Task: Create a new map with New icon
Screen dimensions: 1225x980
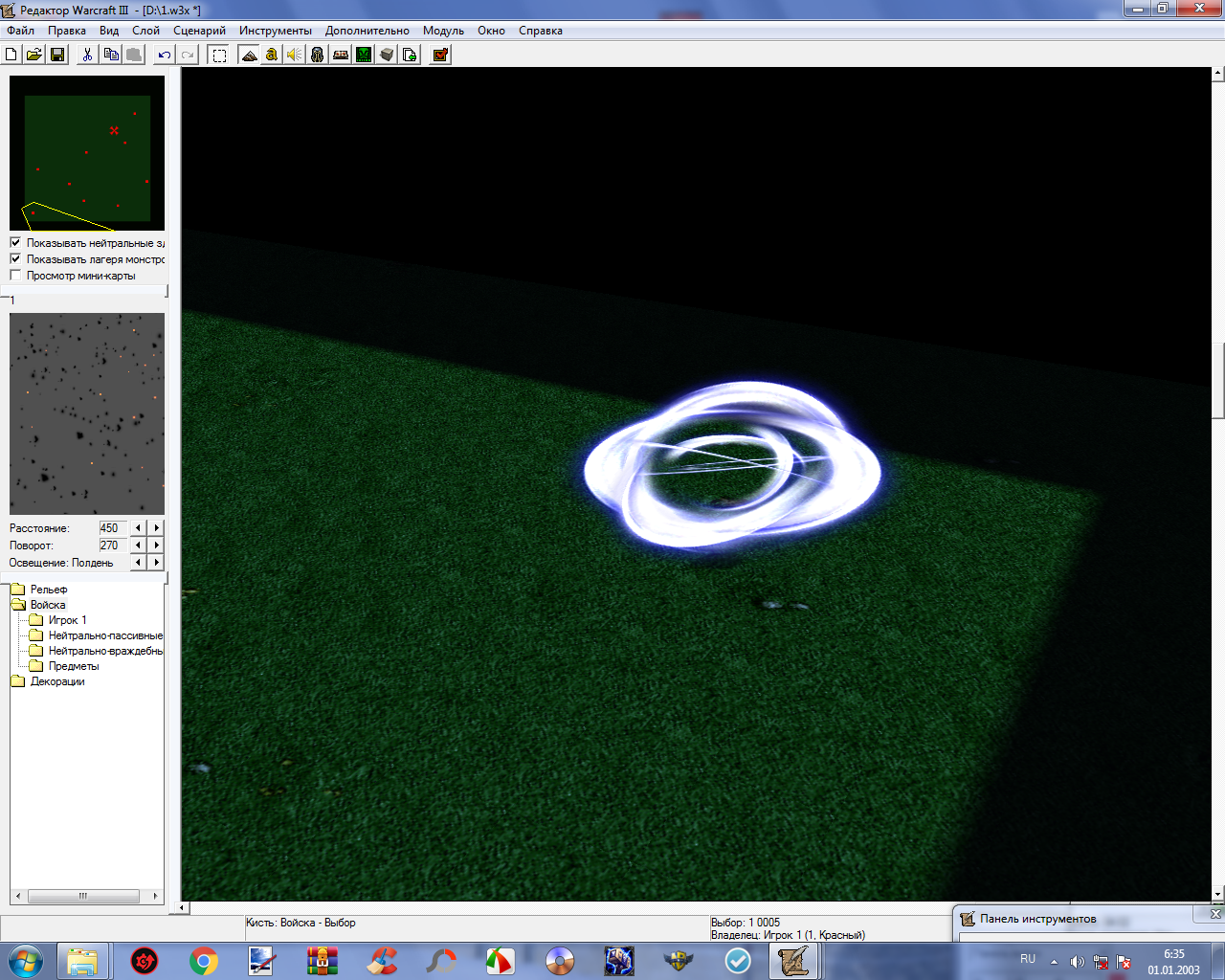Action: coord(11,55)
